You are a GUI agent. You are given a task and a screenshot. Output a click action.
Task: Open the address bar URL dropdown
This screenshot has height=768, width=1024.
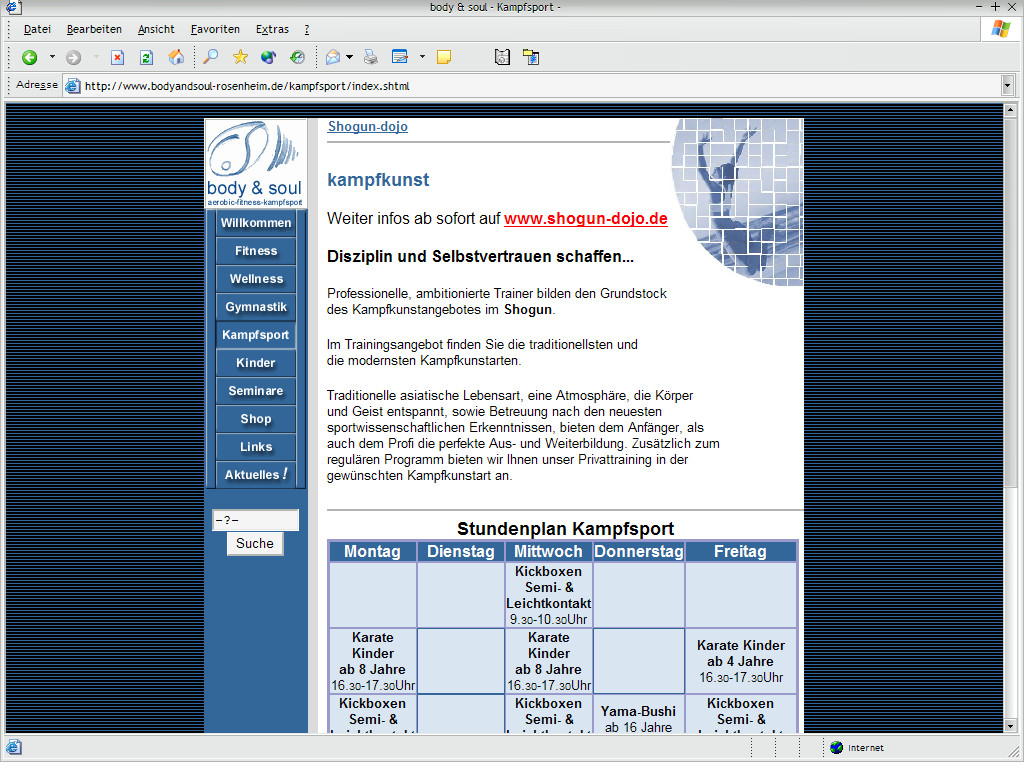[x=1007, y=86]
